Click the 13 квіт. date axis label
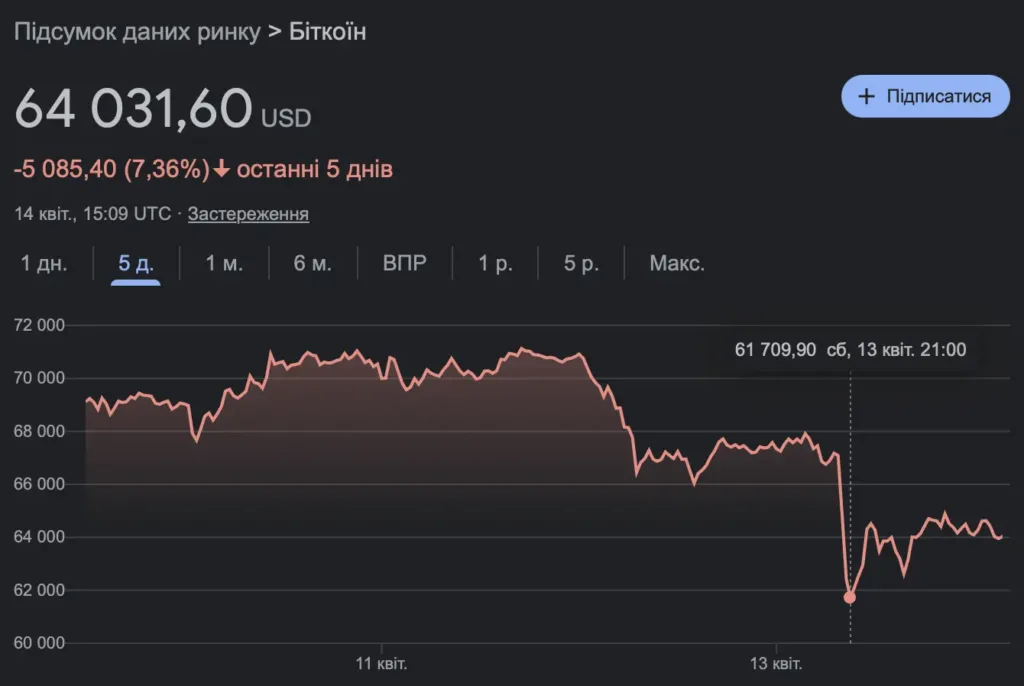Screen dimensions: 1024x686 tap(777, 663)
